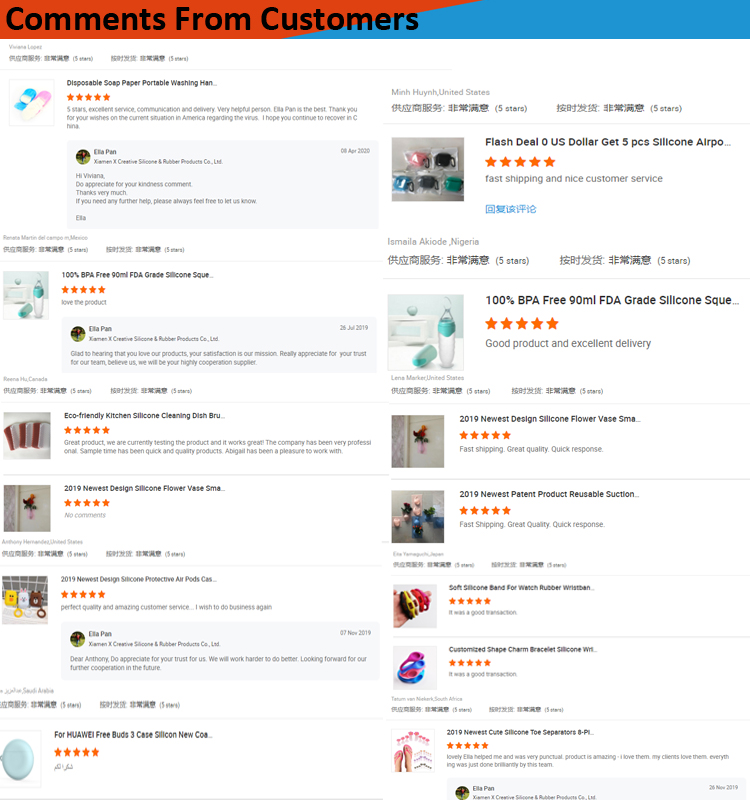Open the 2019 Newest Patent Product Reusable Suction title

tap(549, 494)
